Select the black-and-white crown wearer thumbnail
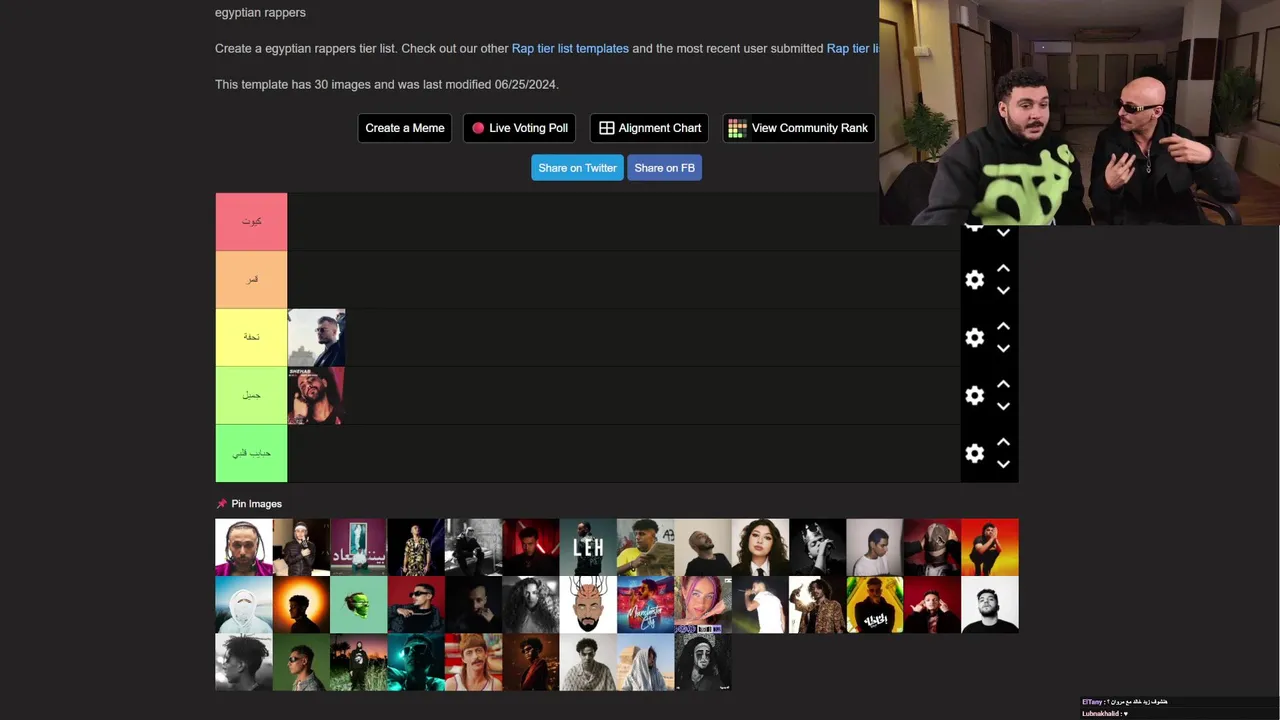1280x720 pixels. (x=817, y=547)
